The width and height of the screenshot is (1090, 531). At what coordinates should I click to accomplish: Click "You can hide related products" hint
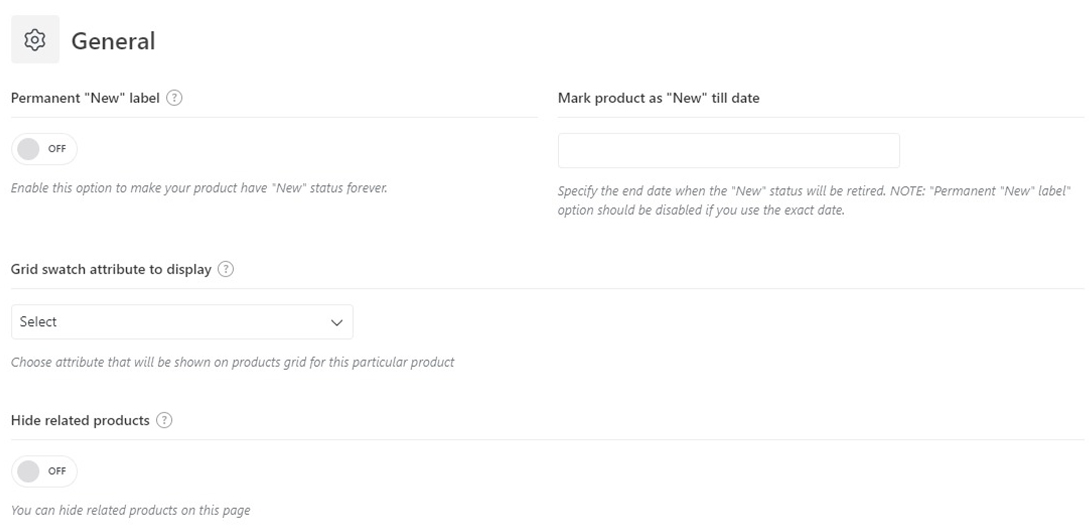(x=130, y=510)
